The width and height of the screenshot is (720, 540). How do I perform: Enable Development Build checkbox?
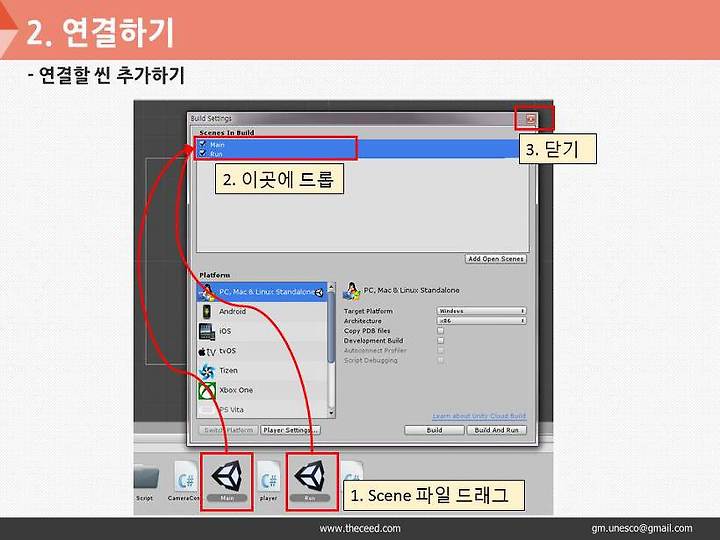441,341
